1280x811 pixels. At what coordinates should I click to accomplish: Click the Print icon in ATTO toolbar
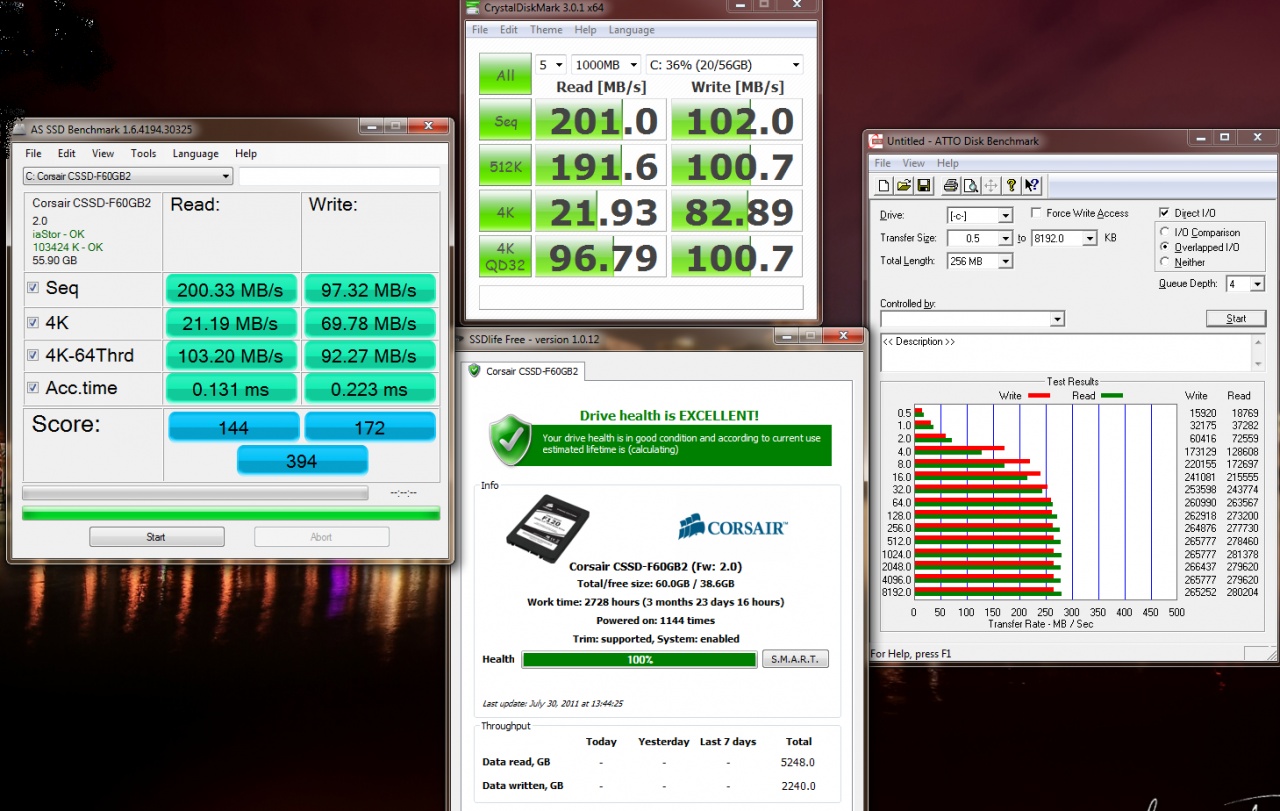[x=950, y=186]
